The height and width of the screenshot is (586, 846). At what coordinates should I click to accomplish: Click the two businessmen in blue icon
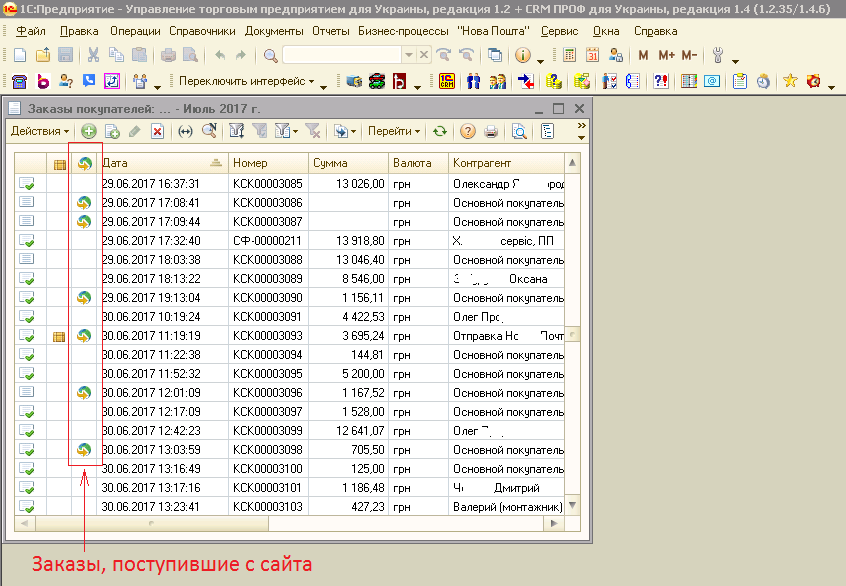(474, 81)
